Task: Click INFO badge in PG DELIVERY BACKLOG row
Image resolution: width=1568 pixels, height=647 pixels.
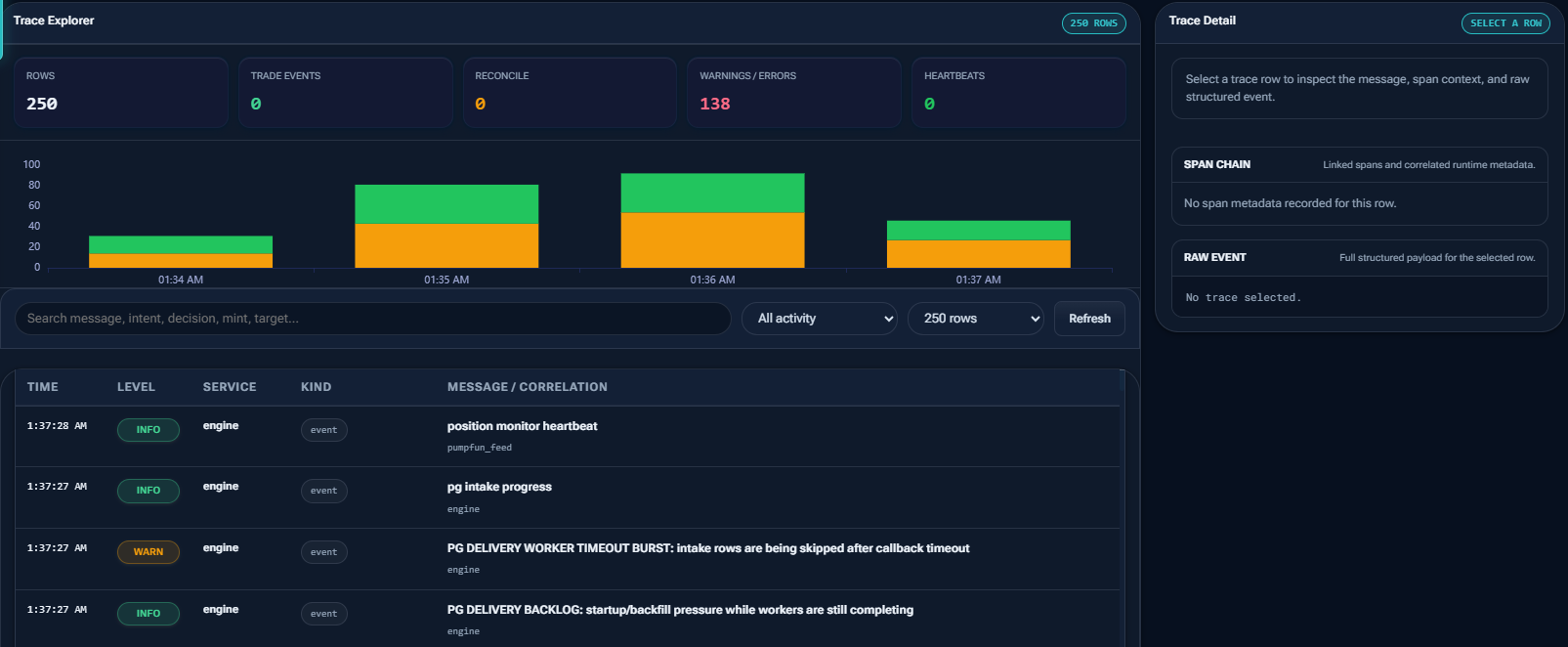Action: click(x=148, y=614)
